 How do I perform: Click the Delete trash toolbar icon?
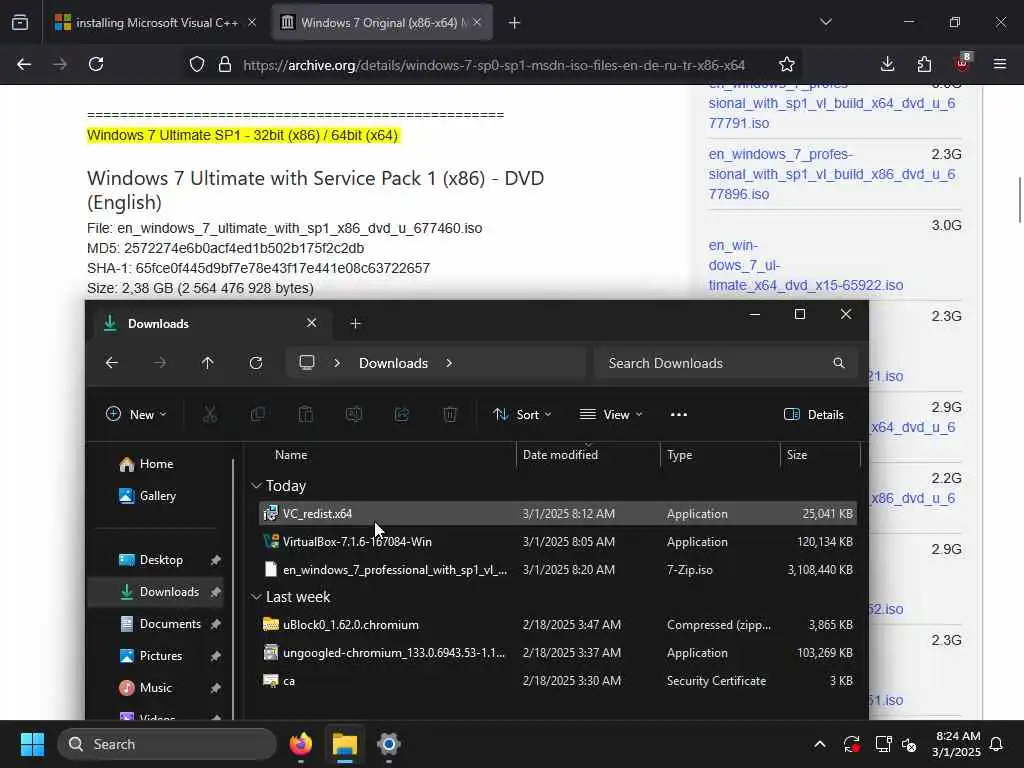(x=450, y=415)
